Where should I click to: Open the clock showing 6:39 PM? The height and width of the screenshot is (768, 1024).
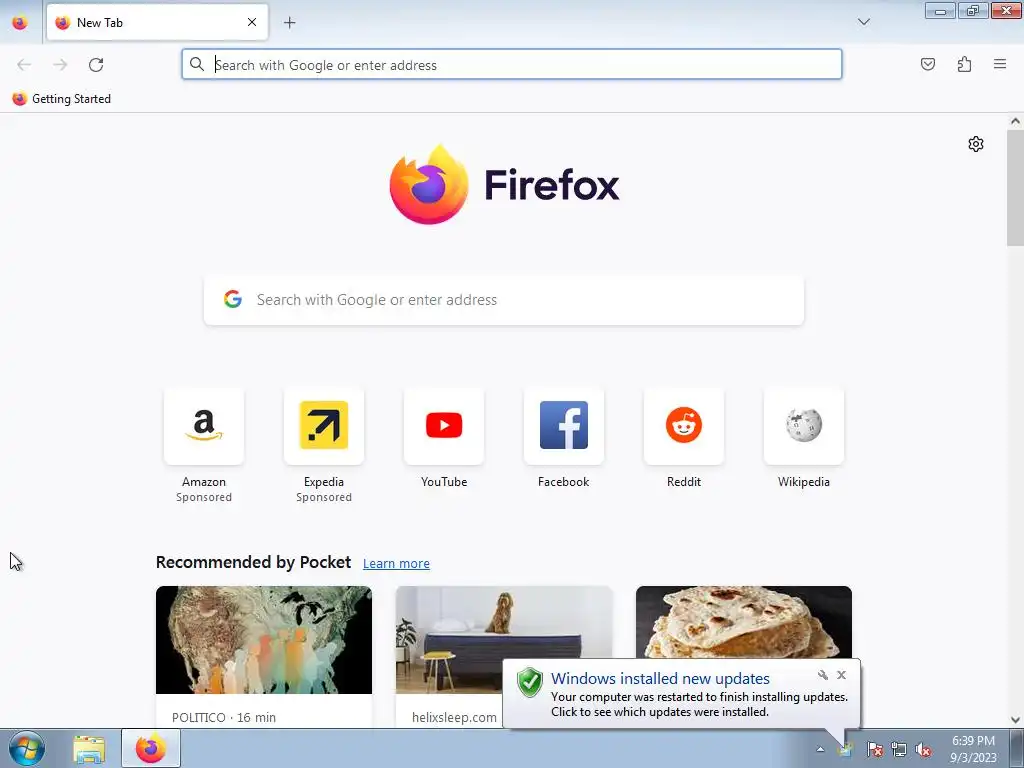click(973, 749)
